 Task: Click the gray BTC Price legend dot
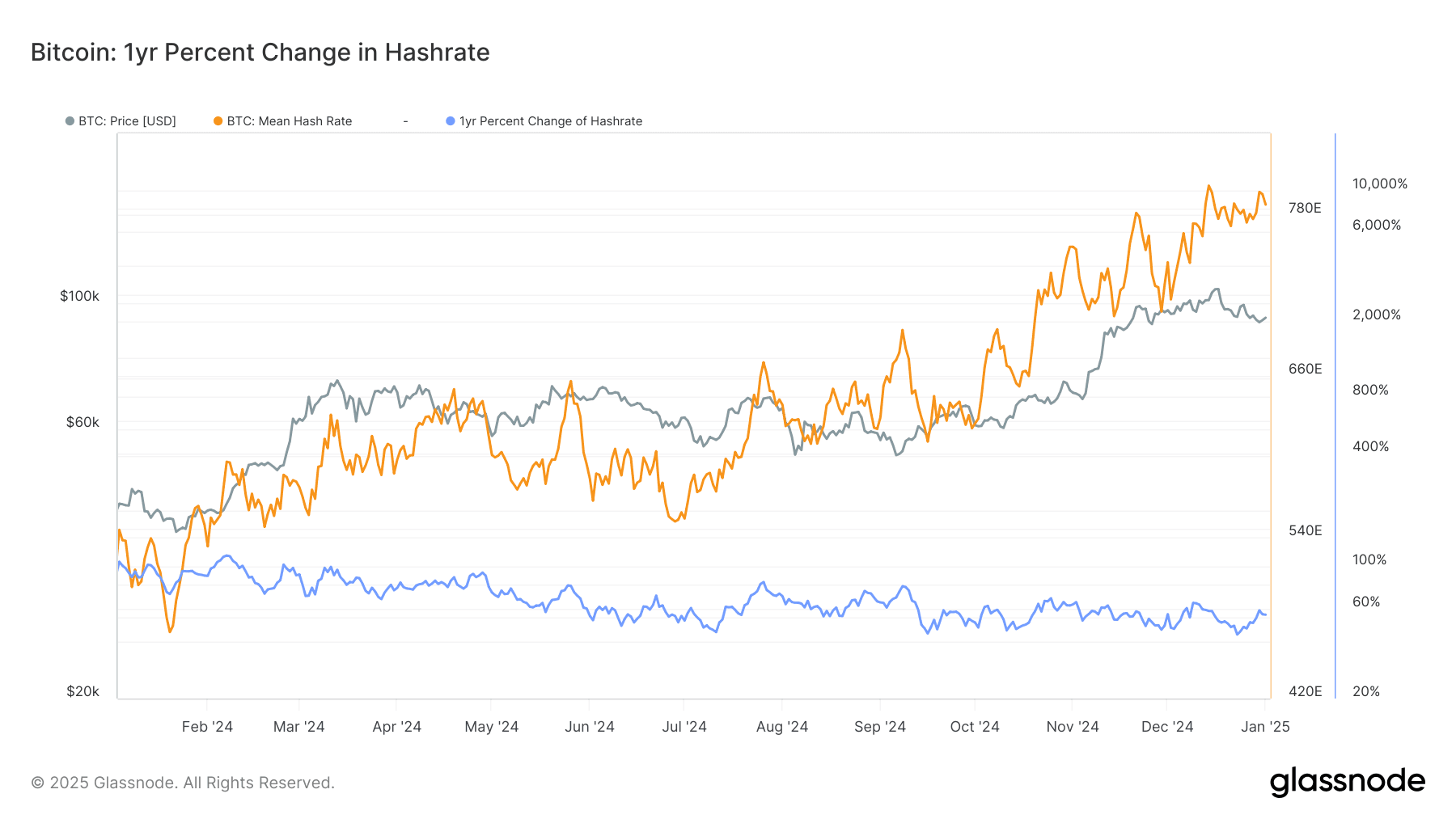point(70,121)
